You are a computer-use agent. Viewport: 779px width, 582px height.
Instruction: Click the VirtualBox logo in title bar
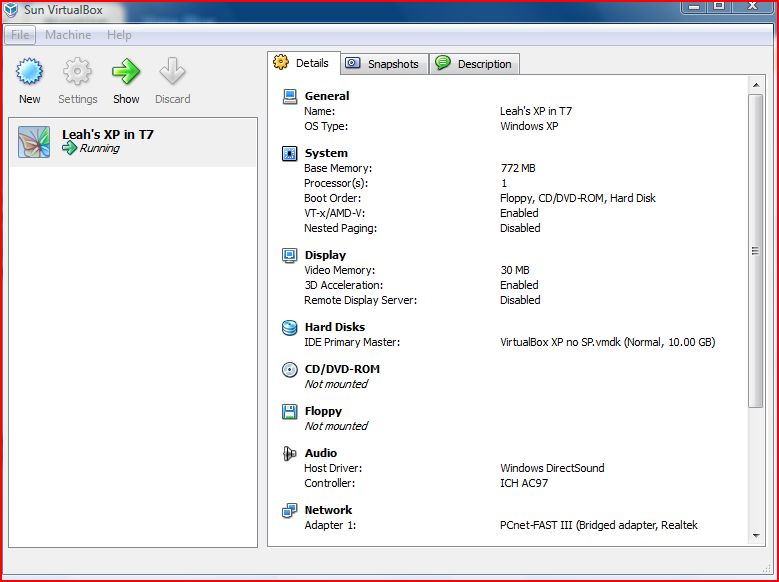[x=10, y=9]
